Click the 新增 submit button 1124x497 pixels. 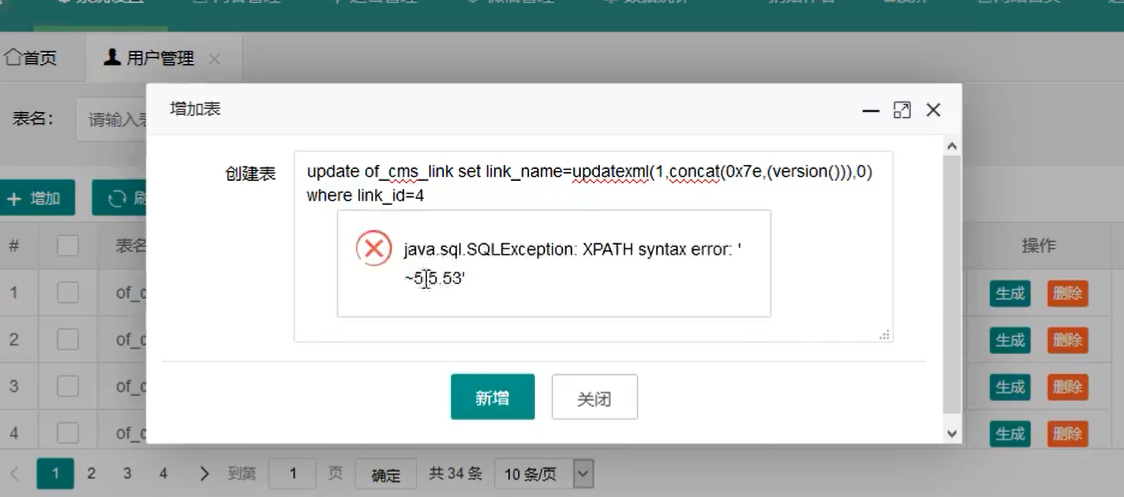pyautogui.click(x=492, y=397)
